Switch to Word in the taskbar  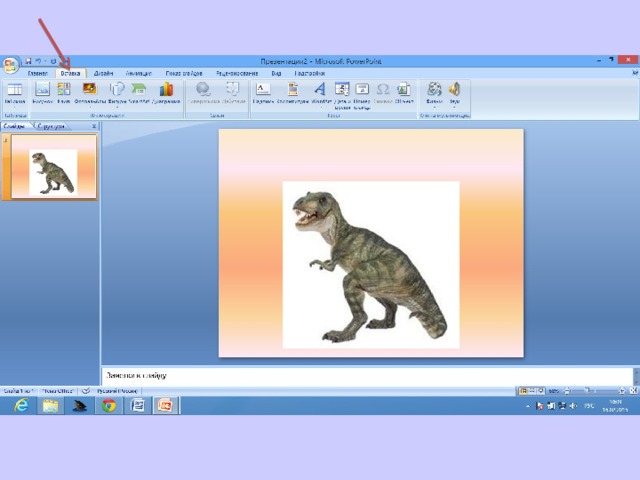click(x=138, y=406)
